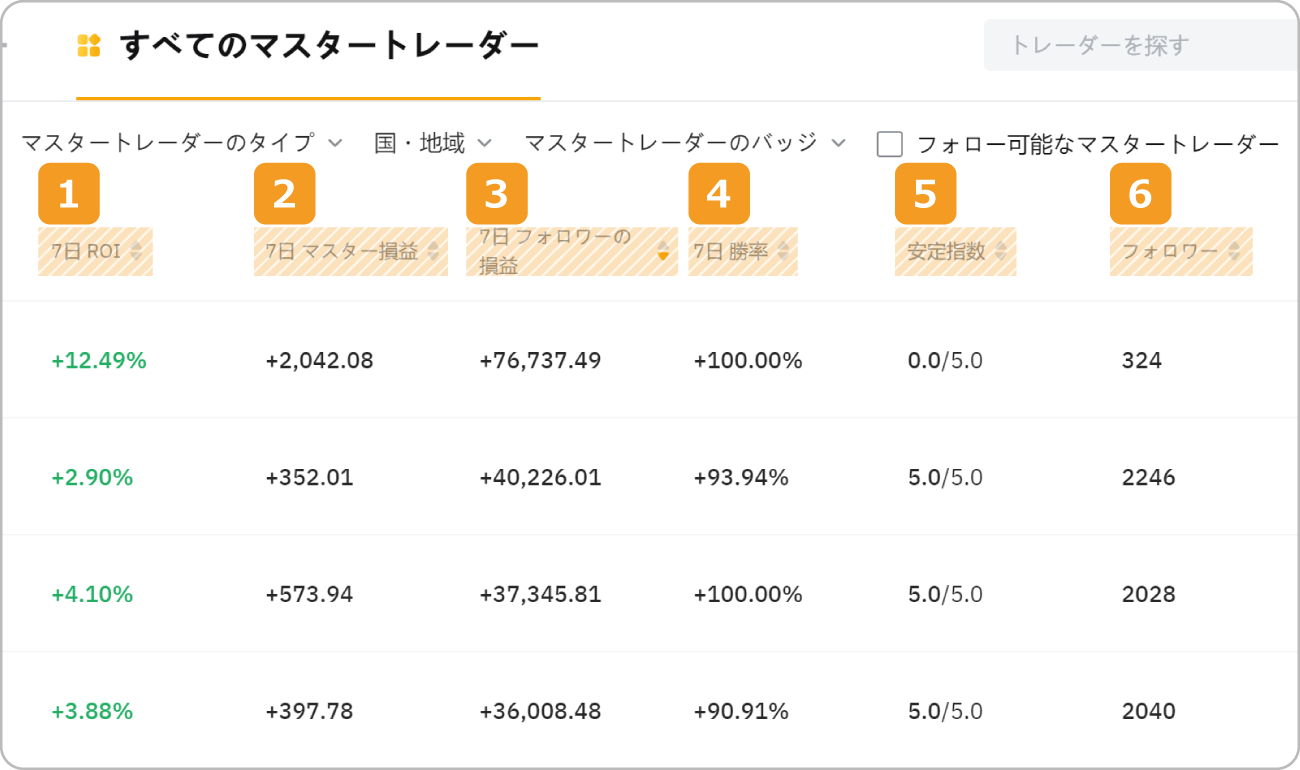Click the +397.78 master profit cell
1300x770 pixels.
(309, 711)
